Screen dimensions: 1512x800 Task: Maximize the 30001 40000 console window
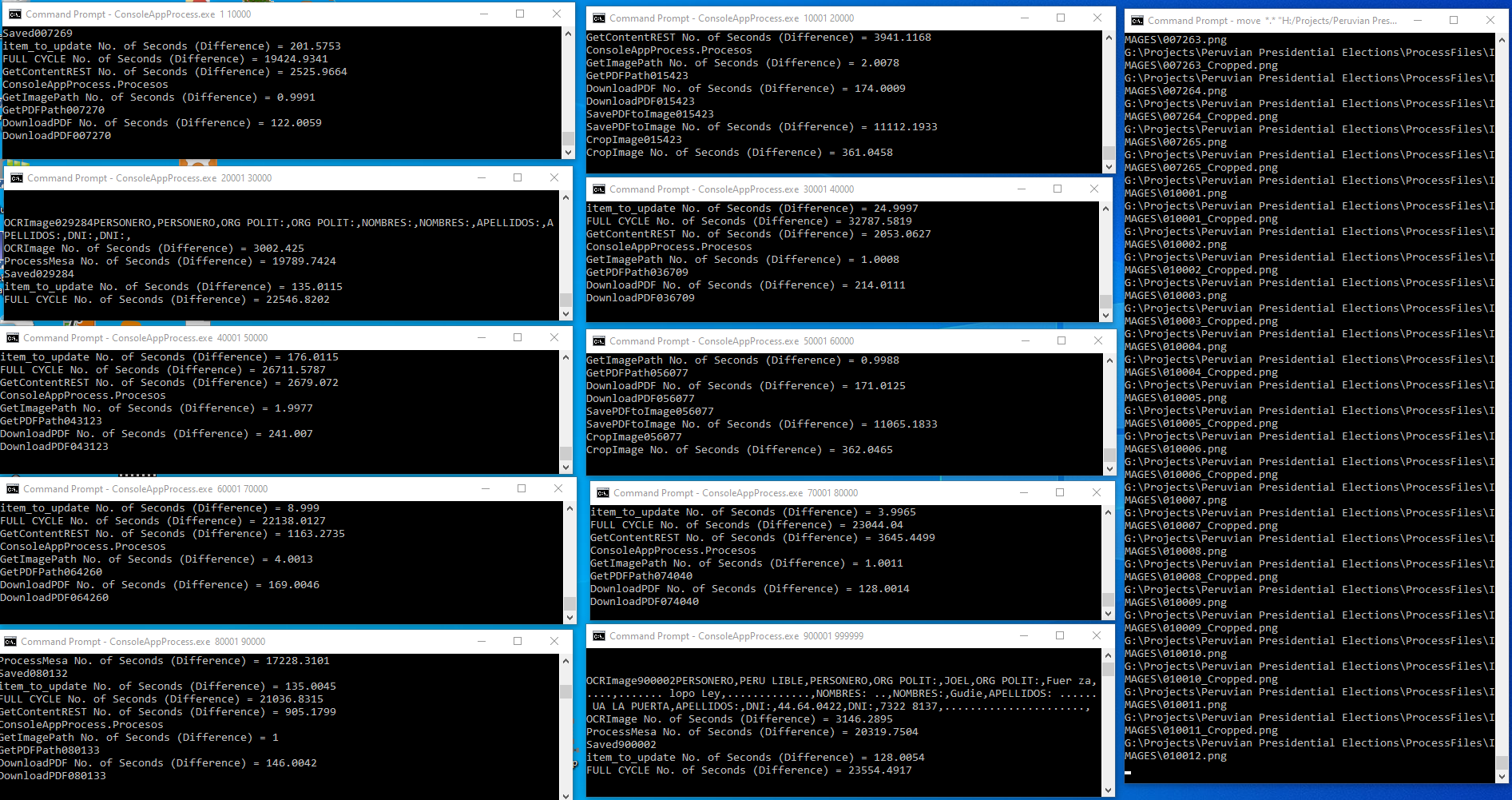[1058, 189]
